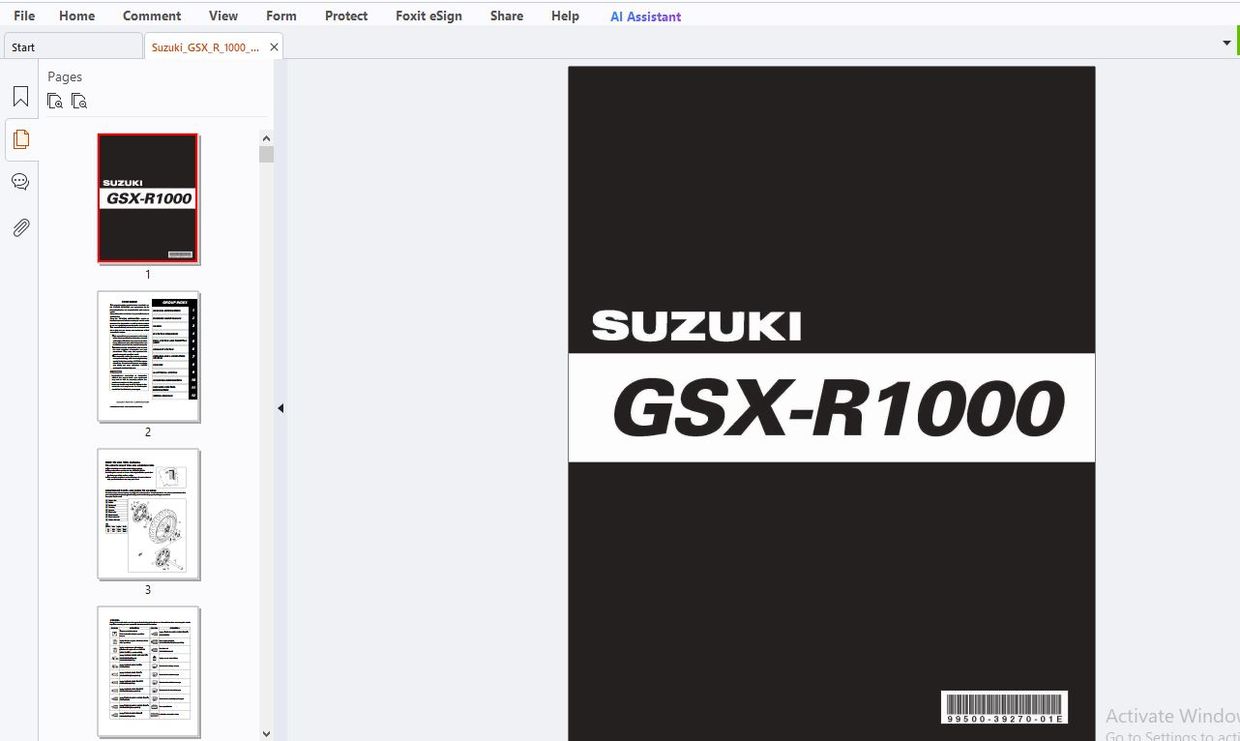Open the tab options dropdown at top right
The width and height of the screenshot is (1240, 741).
point(1226,43)
